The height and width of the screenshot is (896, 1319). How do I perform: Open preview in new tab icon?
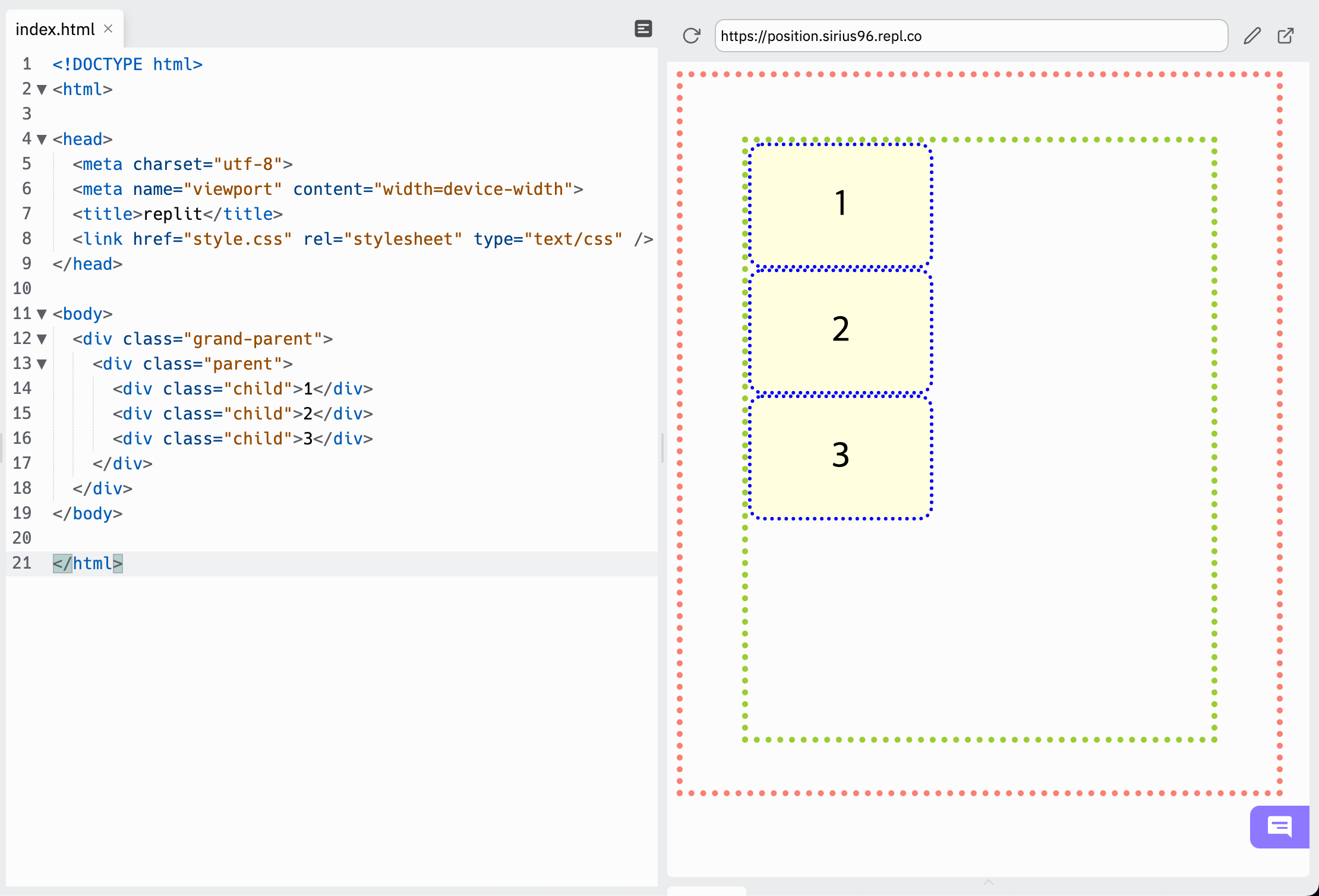pos(1285,36)
